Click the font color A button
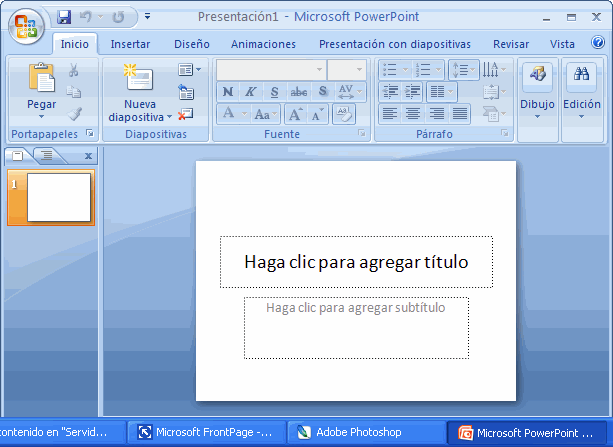The width and height of the screenshot is (613, 447). [229, 114]
